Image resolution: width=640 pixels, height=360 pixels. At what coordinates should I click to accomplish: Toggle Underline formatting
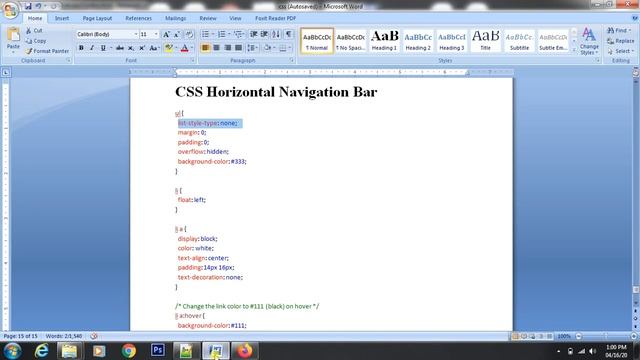point(103,48)
